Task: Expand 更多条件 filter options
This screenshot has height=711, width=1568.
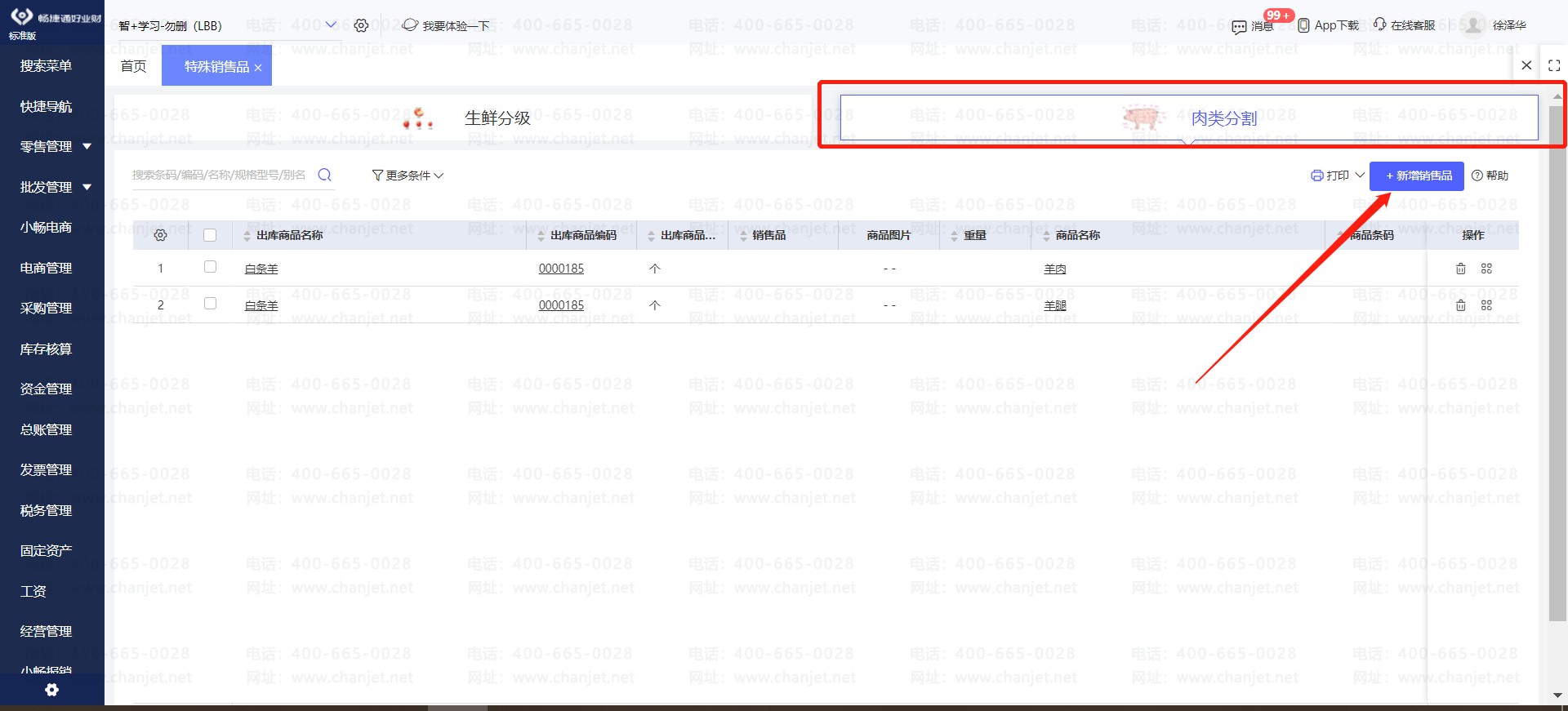Action: click(408, 176)
